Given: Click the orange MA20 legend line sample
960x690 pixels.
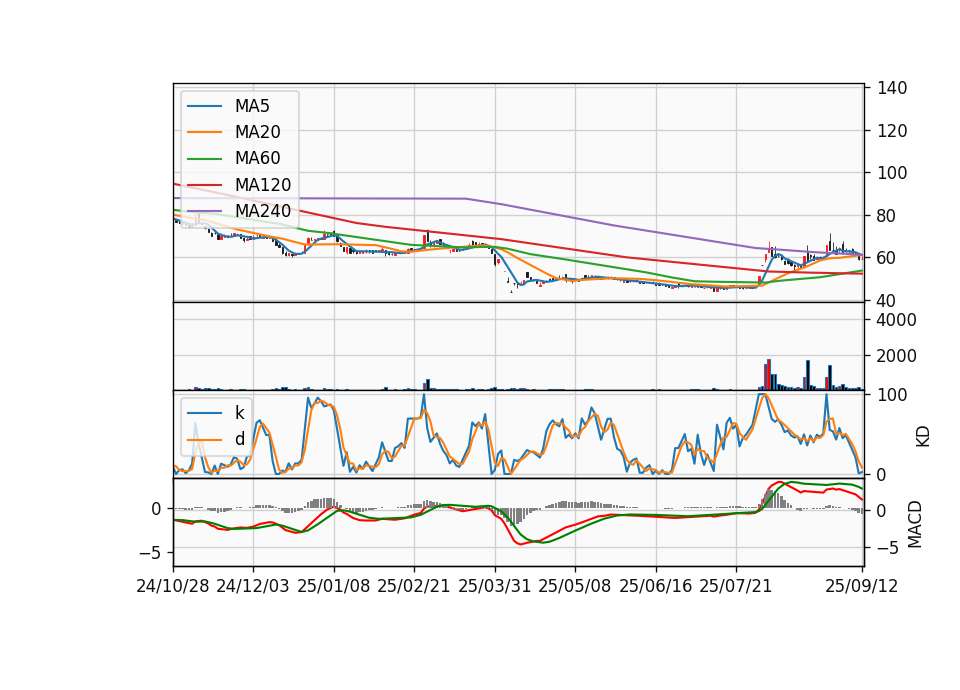Looking at the screenshot, I should [204, 132].
